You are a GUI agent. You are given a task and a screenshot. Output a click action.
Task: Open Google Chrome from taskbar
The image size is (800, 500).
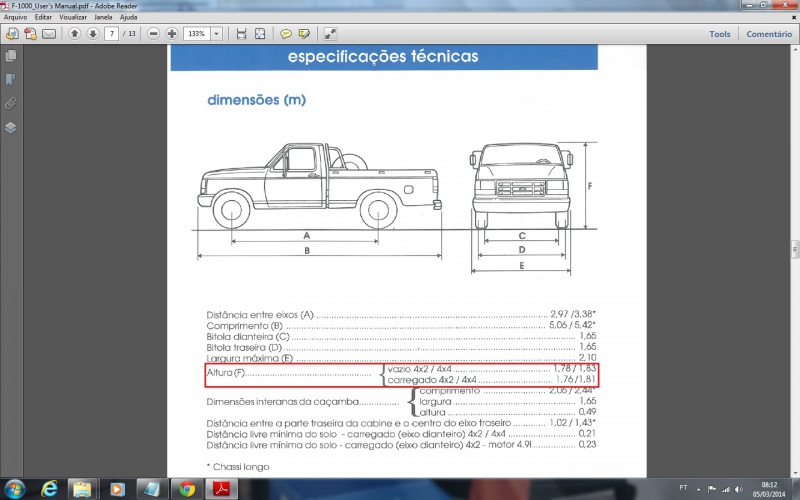(187, 489)
